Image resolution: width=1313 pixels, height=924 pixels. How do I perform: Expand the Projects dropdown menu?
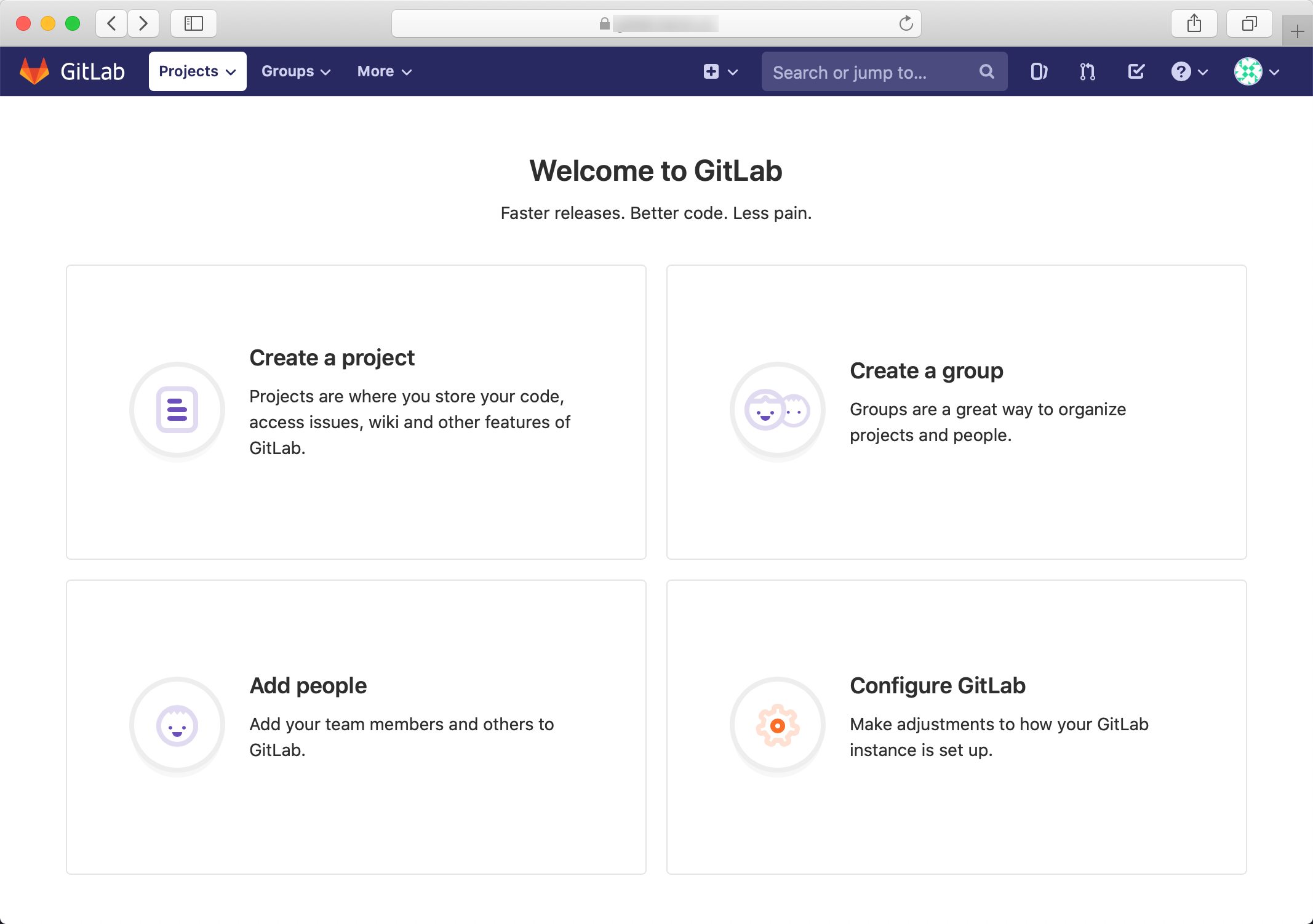tap(198, 71)
